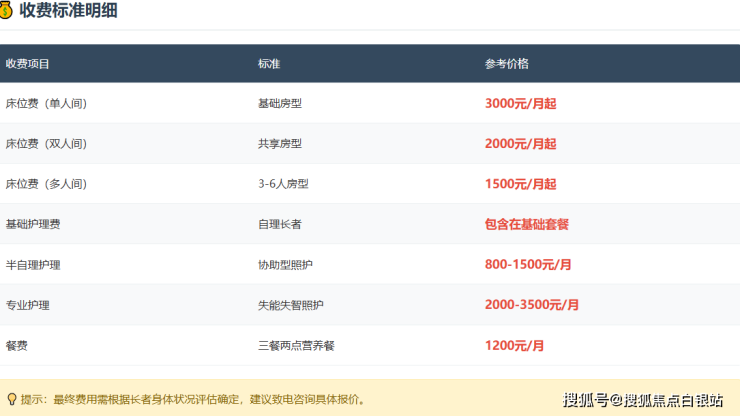Click the 3000元/月起 price
The image size is (740, 416).
pyautogui.click(x=520, y=103)
